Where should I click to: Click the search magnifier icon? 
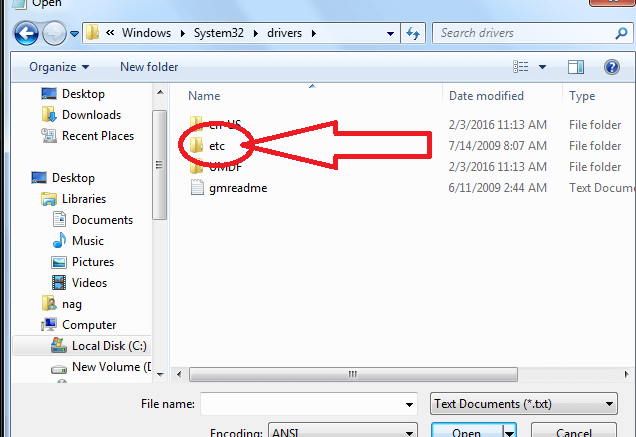pos(621,33)
